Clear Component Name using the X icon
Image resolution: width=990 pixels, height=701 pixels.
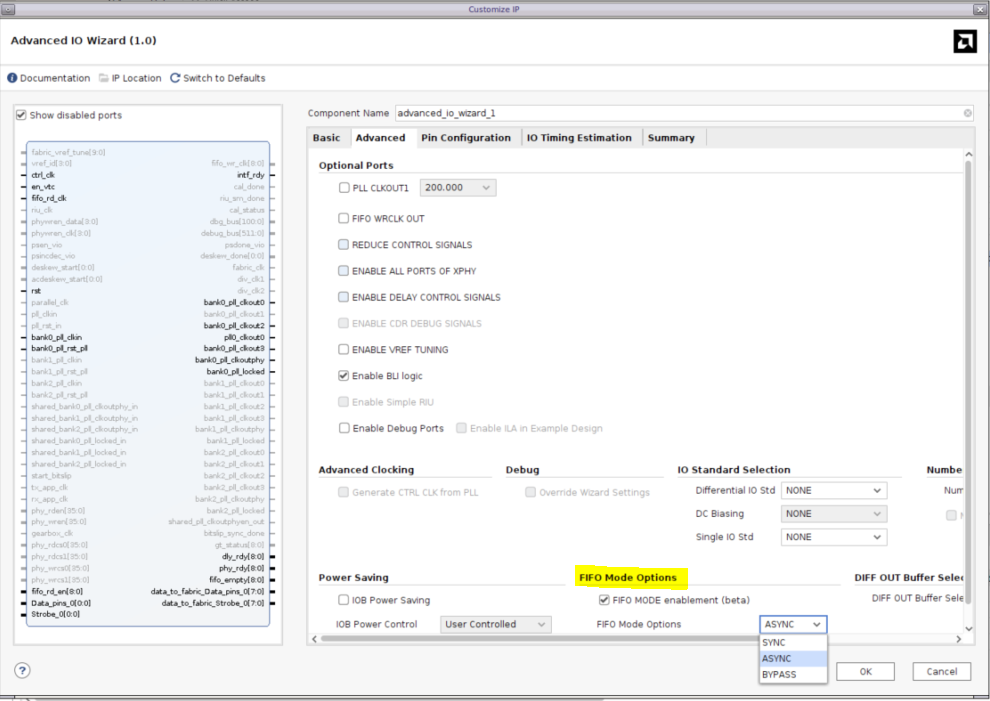pos(966,113)
